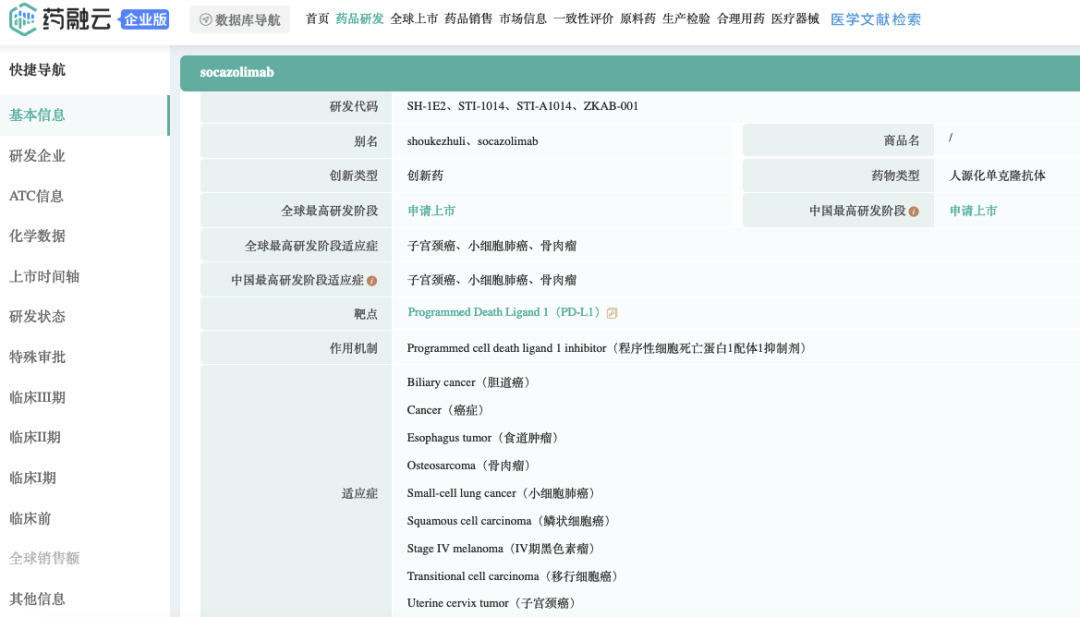The image size is (1080, 617).
Task: Open the 市场信息 menu item
Action: 523,19
